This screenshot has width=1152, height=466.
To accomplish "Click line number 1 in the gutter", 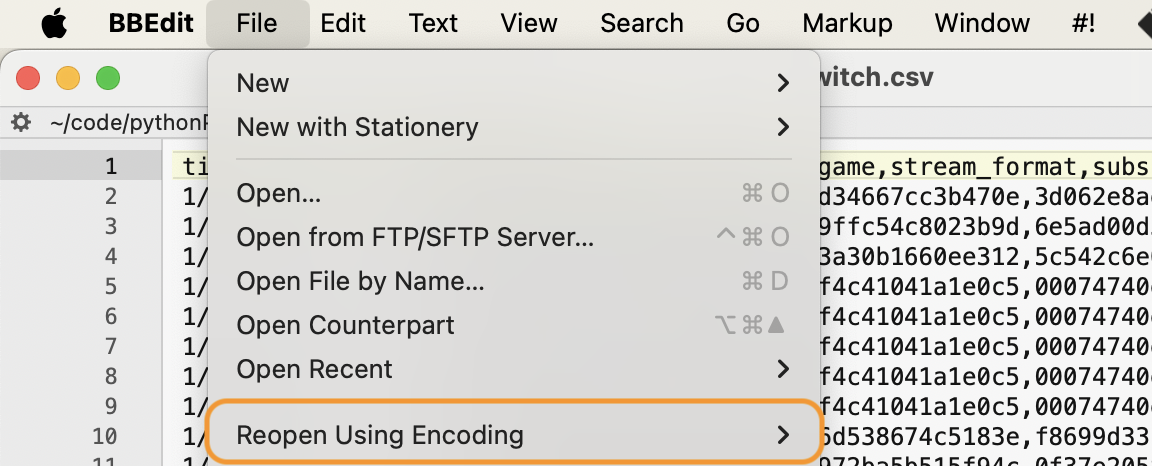I will [111, 166].
